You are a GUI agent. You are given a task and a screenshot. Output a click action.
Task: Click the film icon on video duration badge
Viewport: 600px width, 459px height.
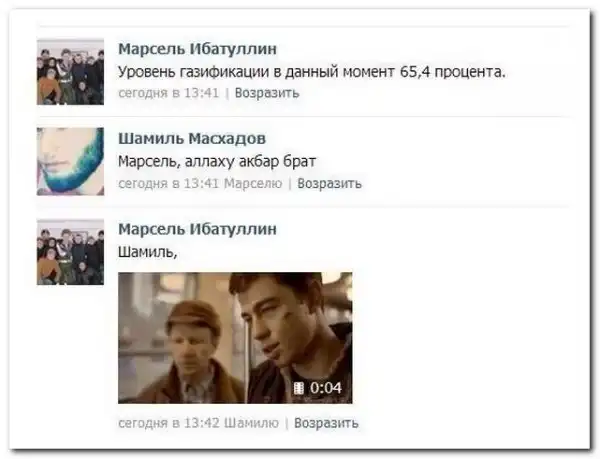(x=299, y=388)
